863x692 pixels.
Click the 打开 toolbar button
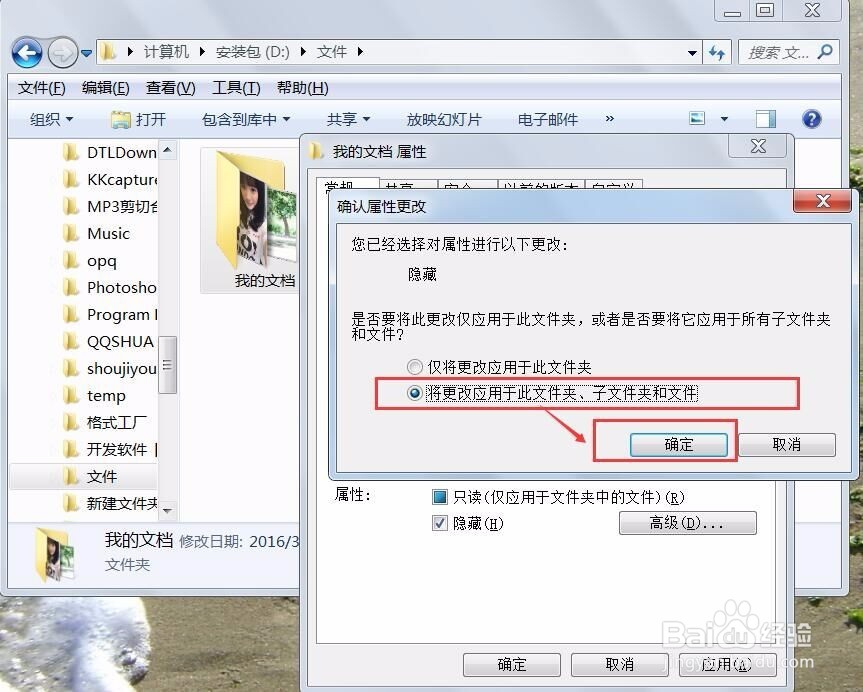tap(139, 119)
